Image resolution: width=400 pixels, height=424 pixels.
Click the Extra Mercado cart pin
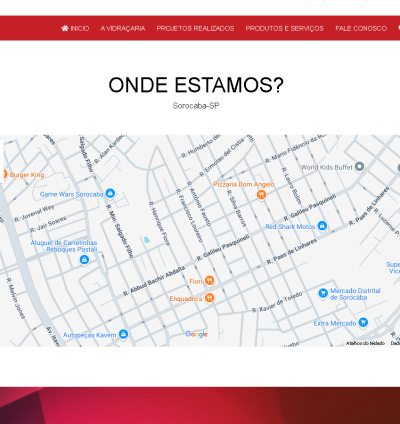tap(363, 322)
